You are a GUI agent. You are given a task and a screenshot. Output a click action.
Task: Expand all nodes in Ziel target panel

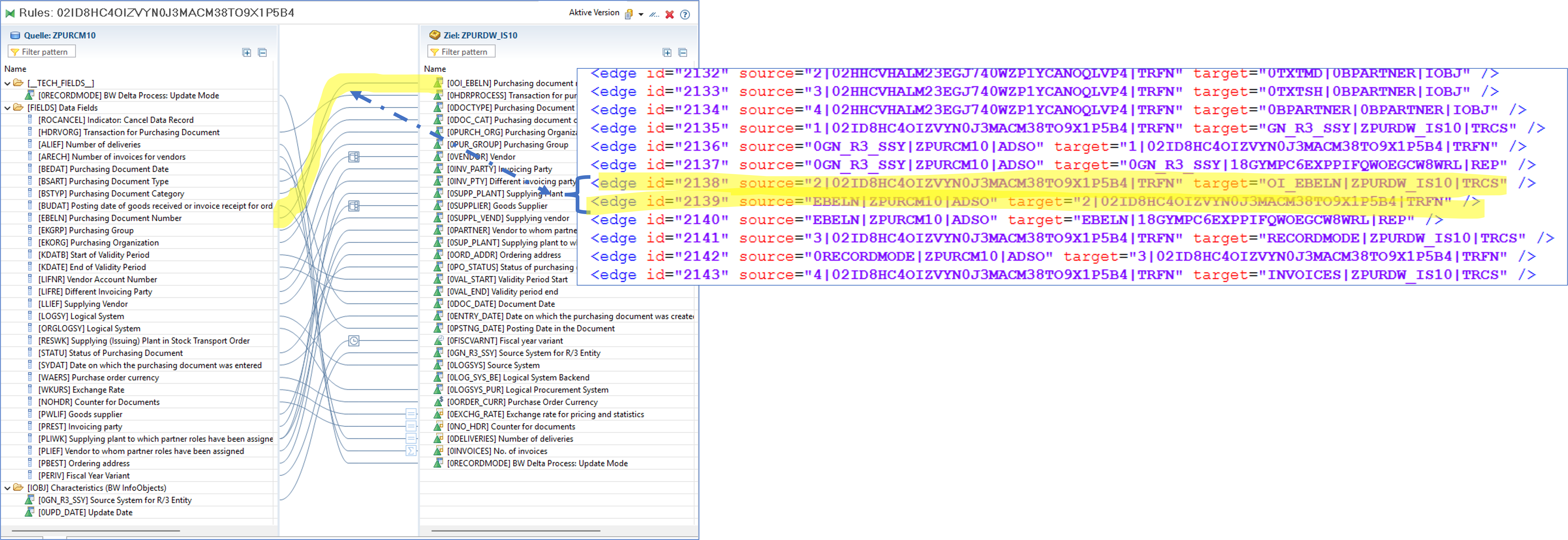[x=667, y=53]
